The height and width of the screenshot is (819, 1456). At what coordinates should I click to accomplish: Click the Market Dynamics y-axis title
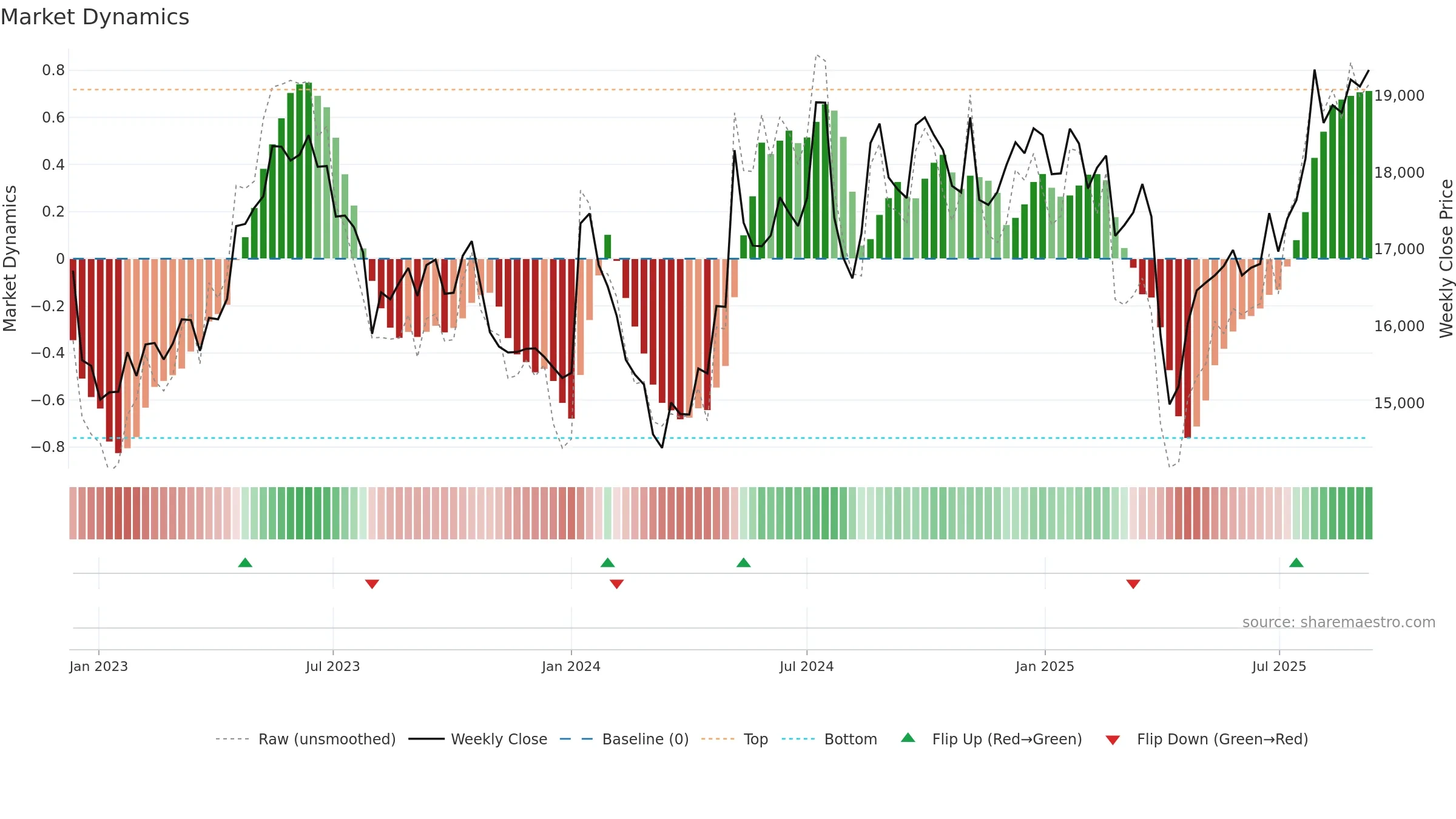(x=10, y=258)
